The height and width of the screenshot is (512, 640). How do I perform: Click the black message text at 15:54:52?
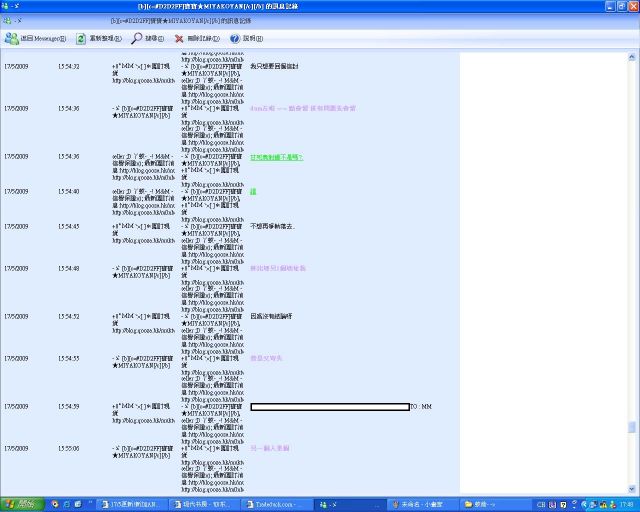pos(271,316)
